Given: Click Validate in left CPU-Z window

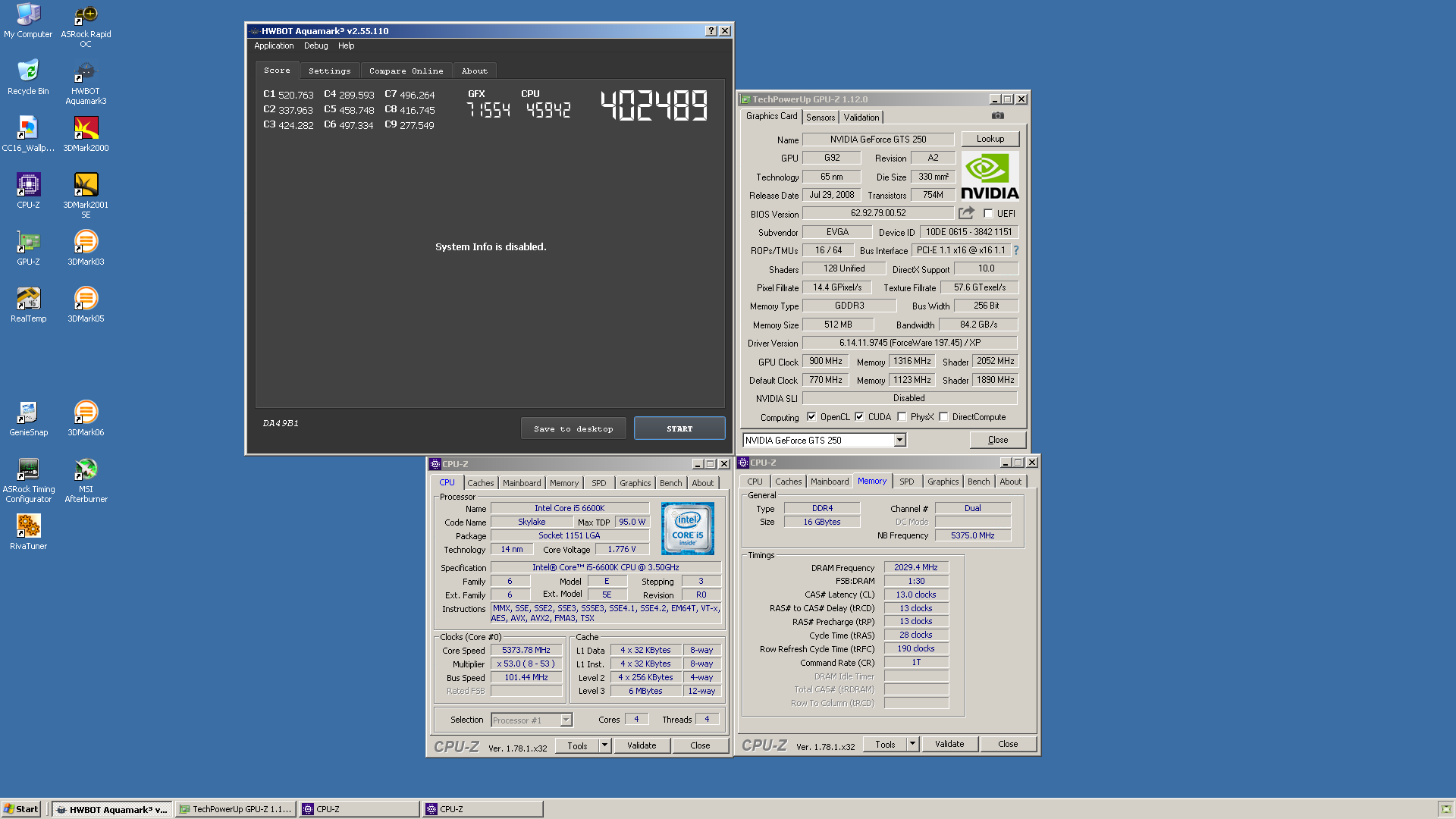Looking at the screenshot, I should coord(642,745).
